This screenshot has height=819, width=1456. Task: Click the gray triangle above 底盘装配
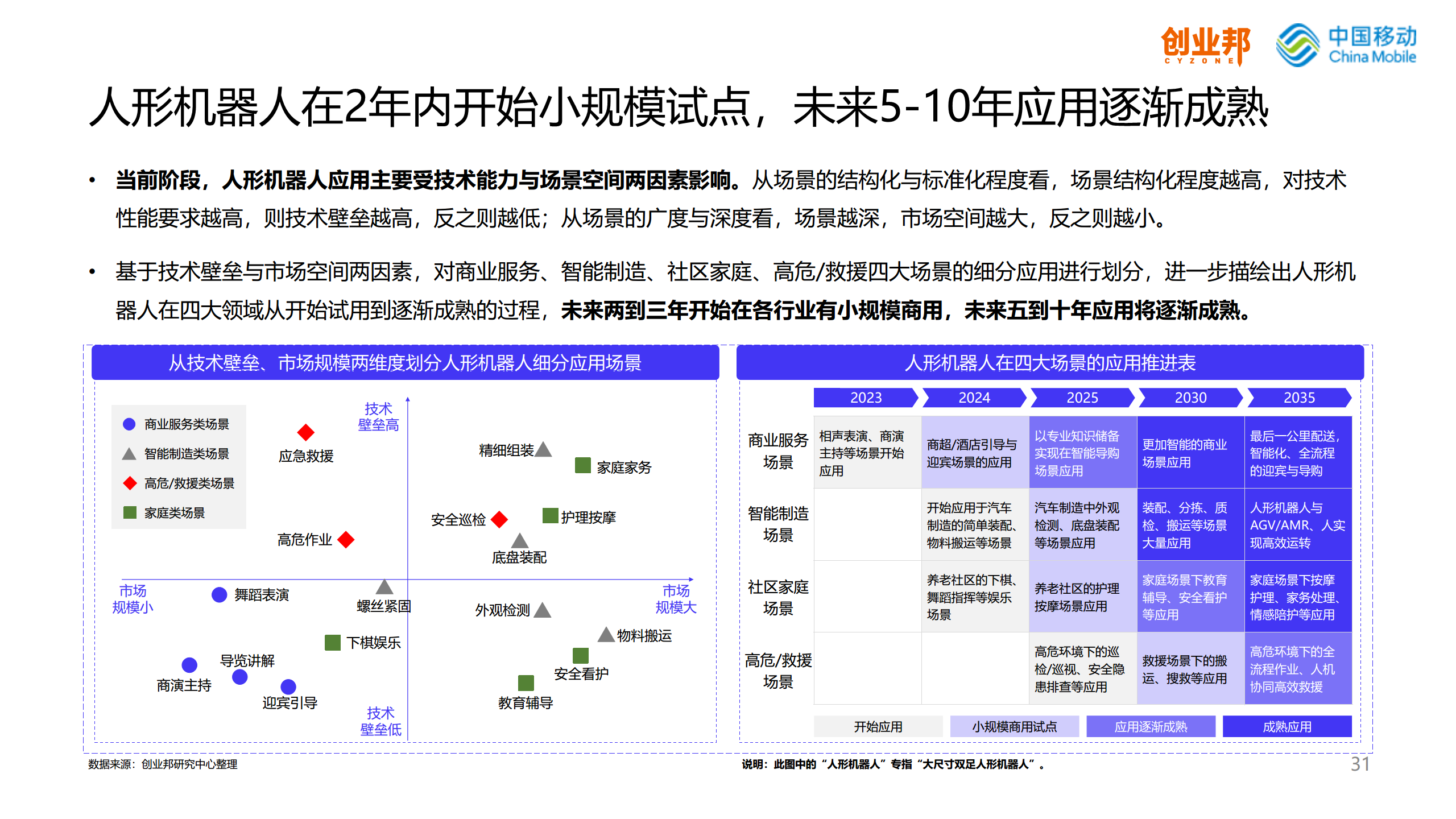(520, 540)
